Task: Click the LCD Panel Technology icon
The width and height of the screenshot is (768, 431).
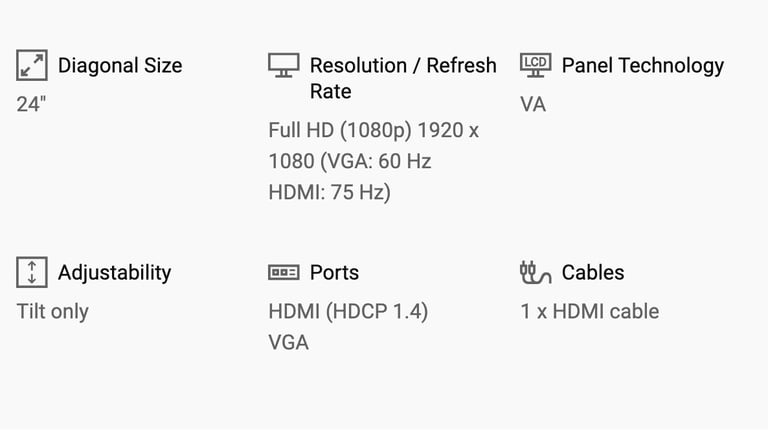Action: [x=535, y=65]
